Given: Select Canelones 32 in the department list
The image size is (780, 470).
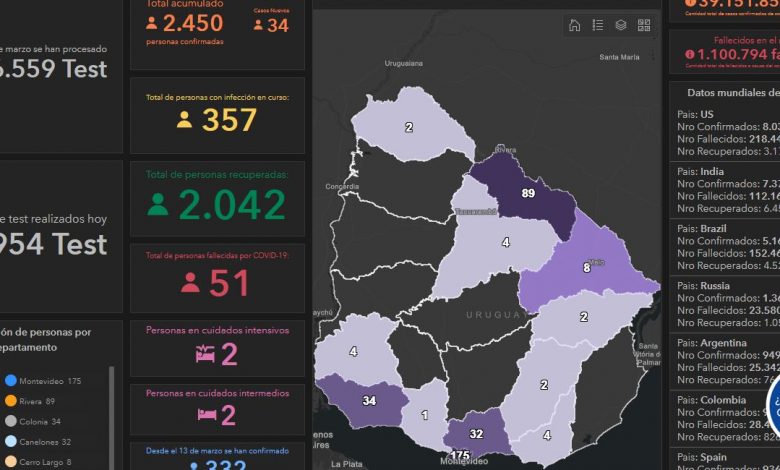Looking at the screenshot, I should (x=45, y=442).
